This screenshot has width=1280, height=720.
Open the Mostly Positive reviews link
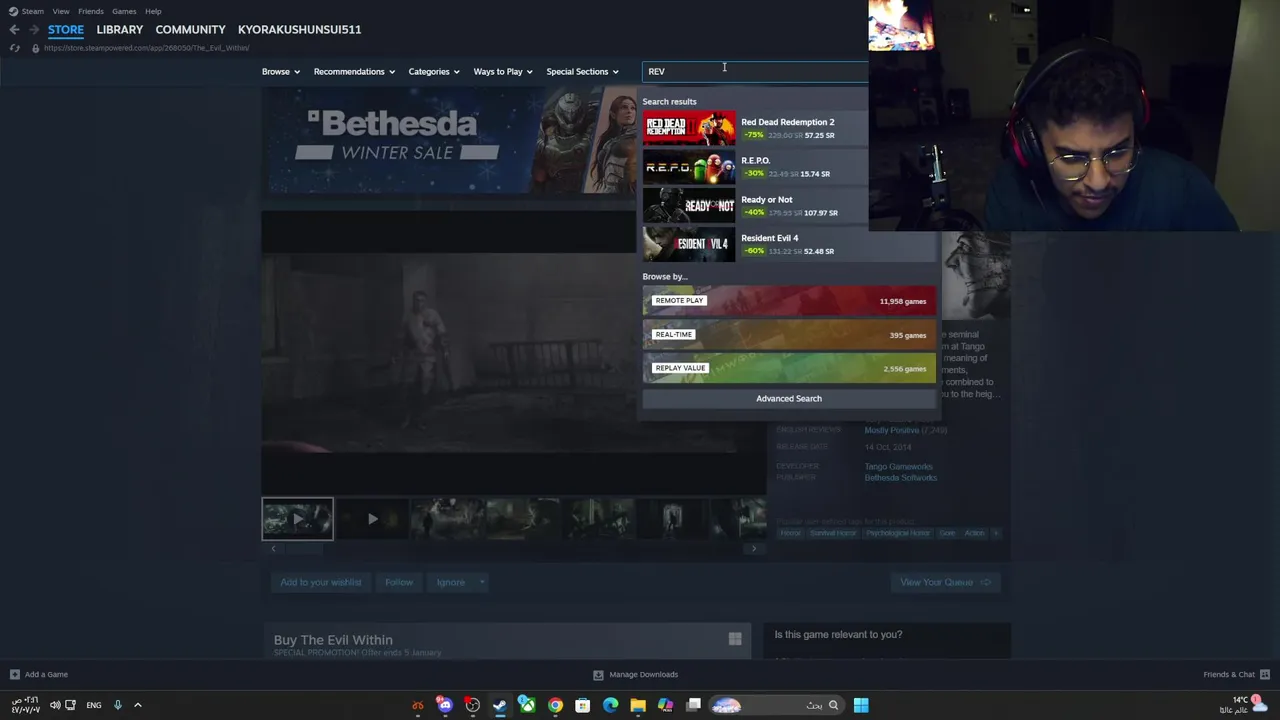coord(891,430)
